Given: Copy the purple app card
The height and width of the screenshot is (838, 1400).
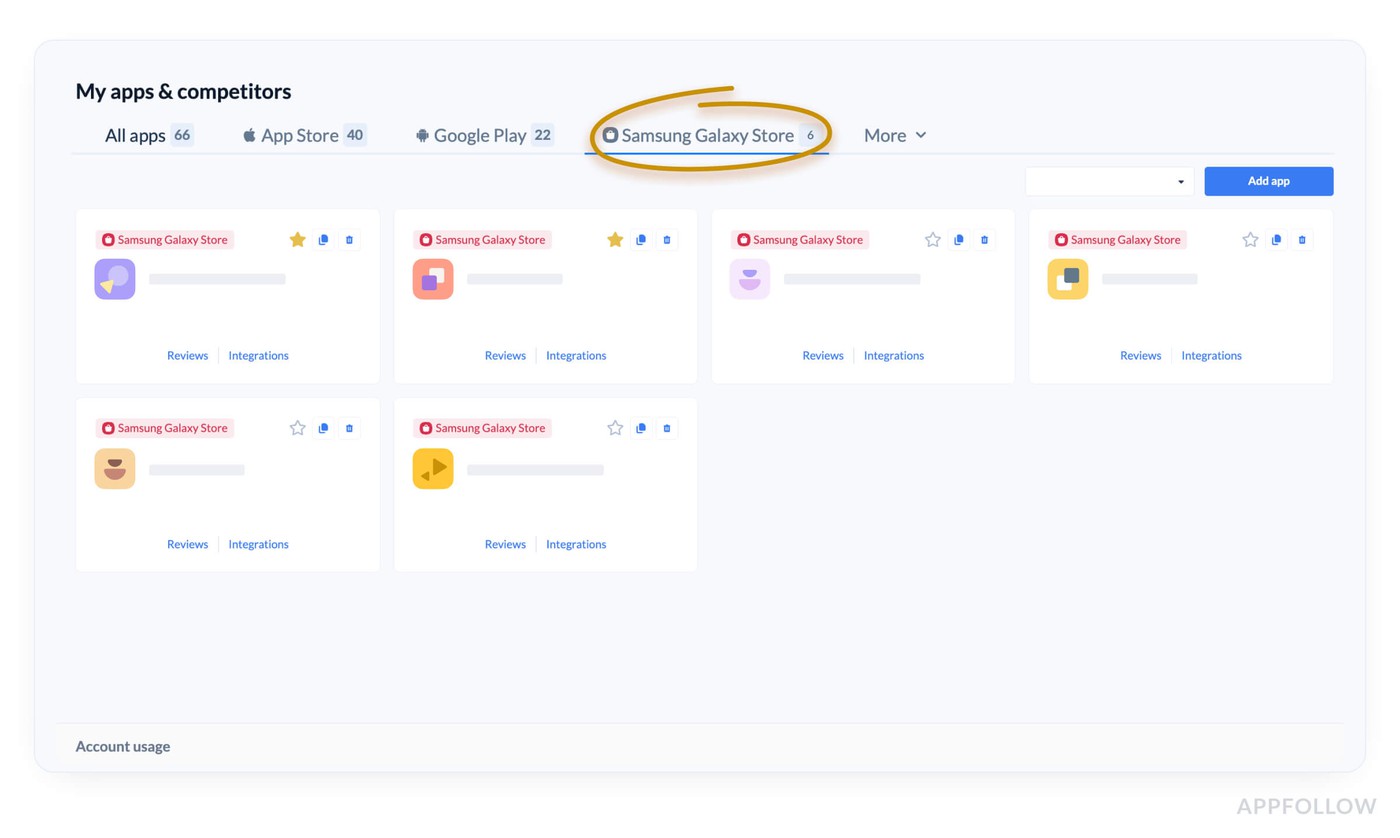Looking at the screenshot, I should click(323, 240).
